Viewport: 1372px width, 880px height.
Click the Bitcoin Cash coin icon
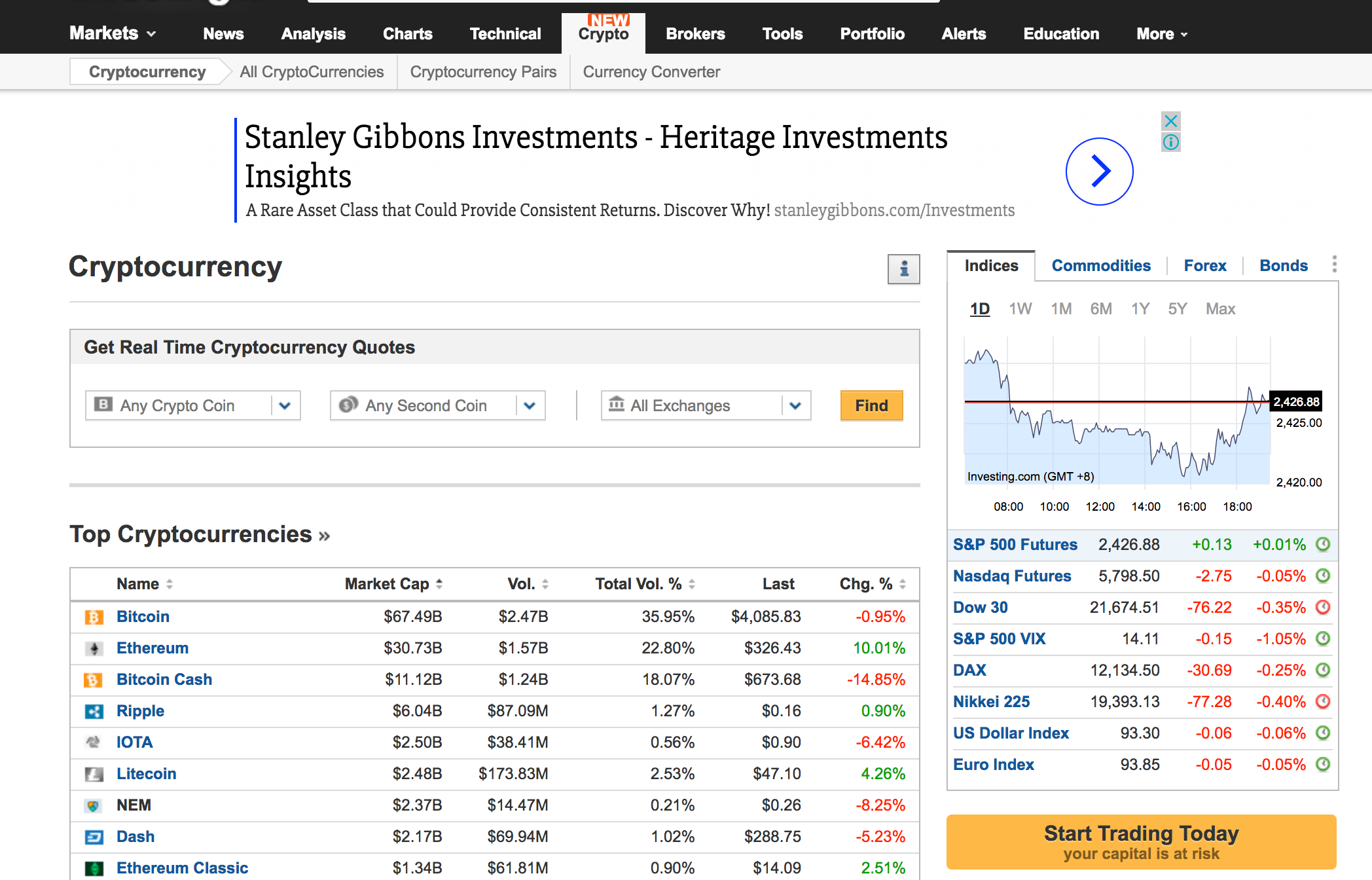coord(94,680)
